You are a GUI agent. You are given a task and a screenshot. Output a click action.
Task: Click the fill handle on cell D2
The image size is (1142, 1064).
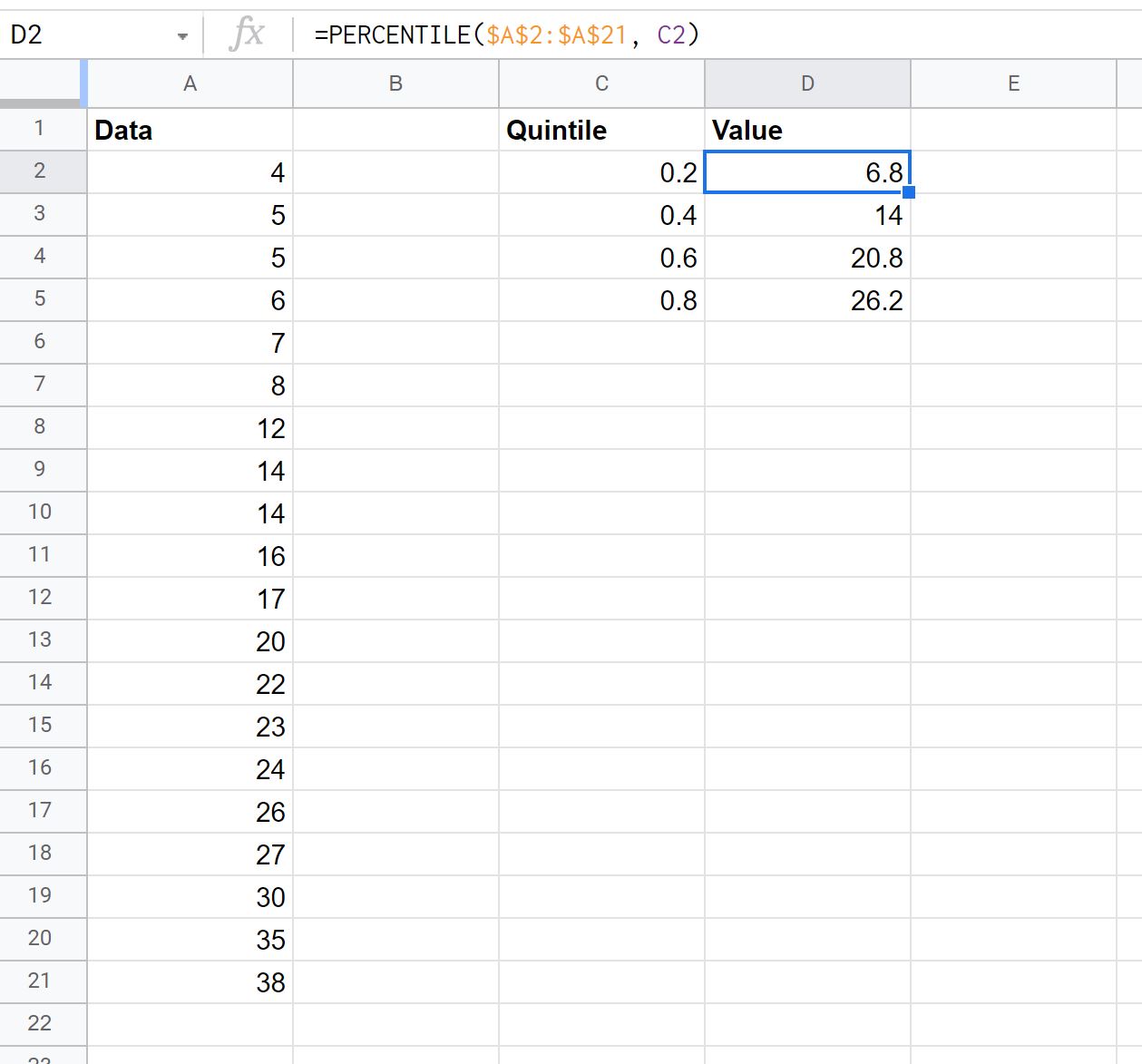tap(909, 191)
